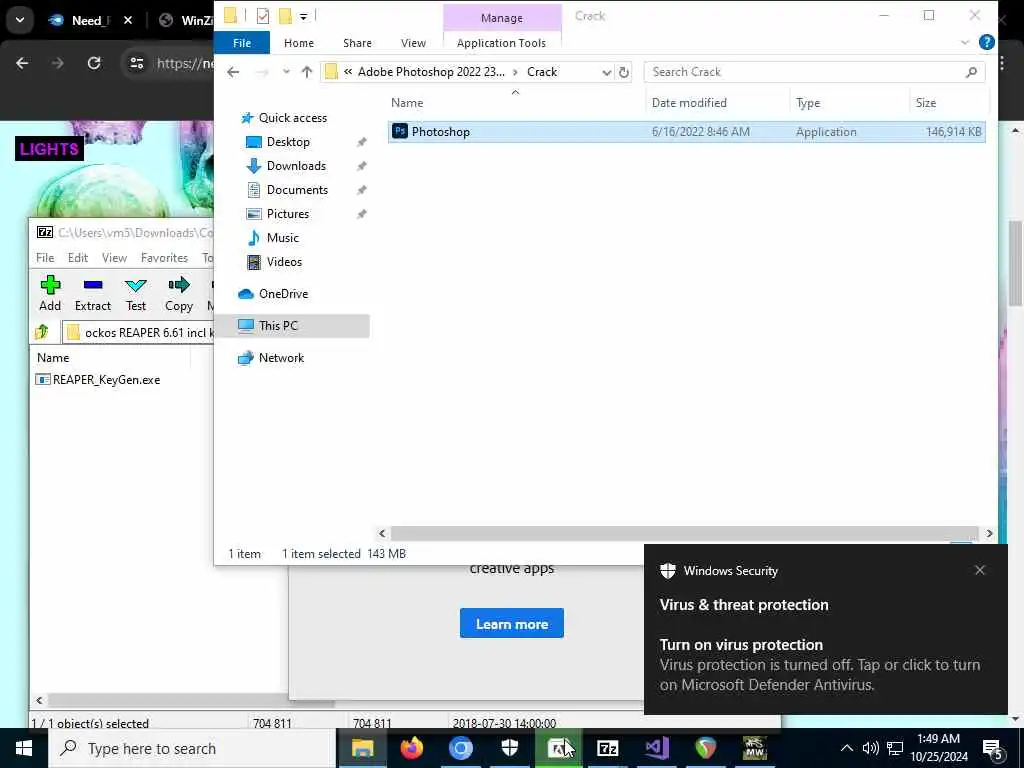The image size is (1024, 768).
Task: Select the Manage contextual tab
Action: click(502, 18)
